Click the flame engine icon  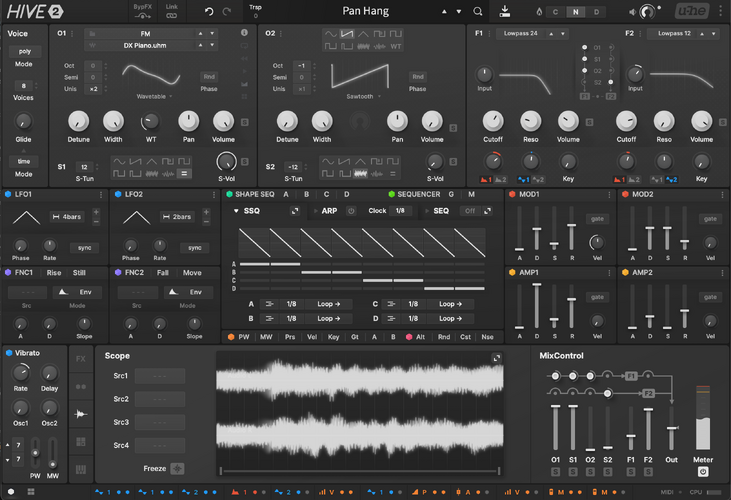coord(539,12)
